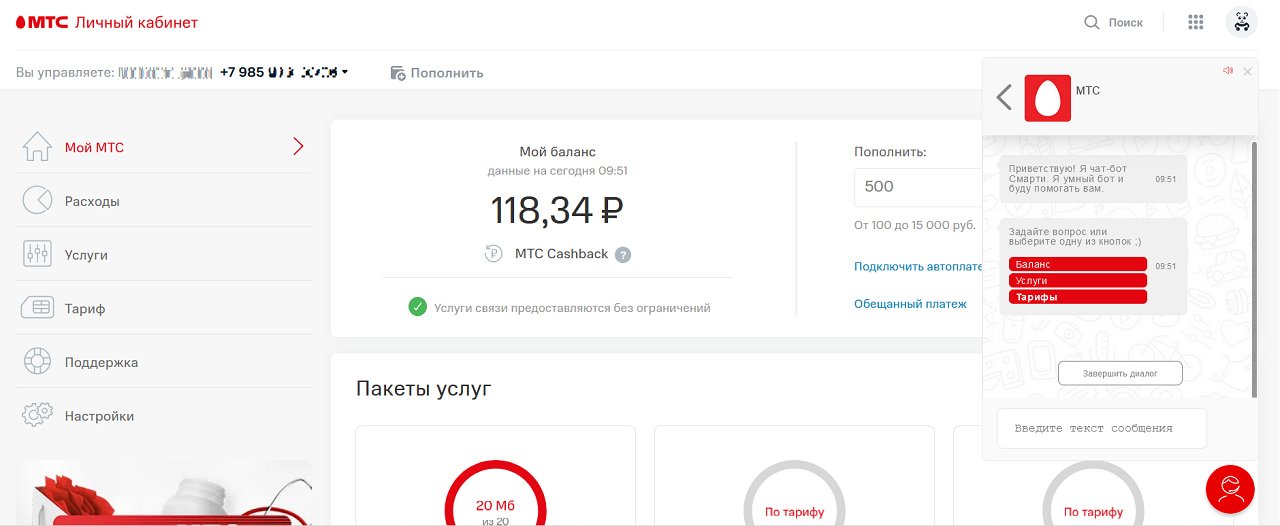Open the Тариф sidebar section
This screenshot has height=526, width=1280.
click(164, 308)
